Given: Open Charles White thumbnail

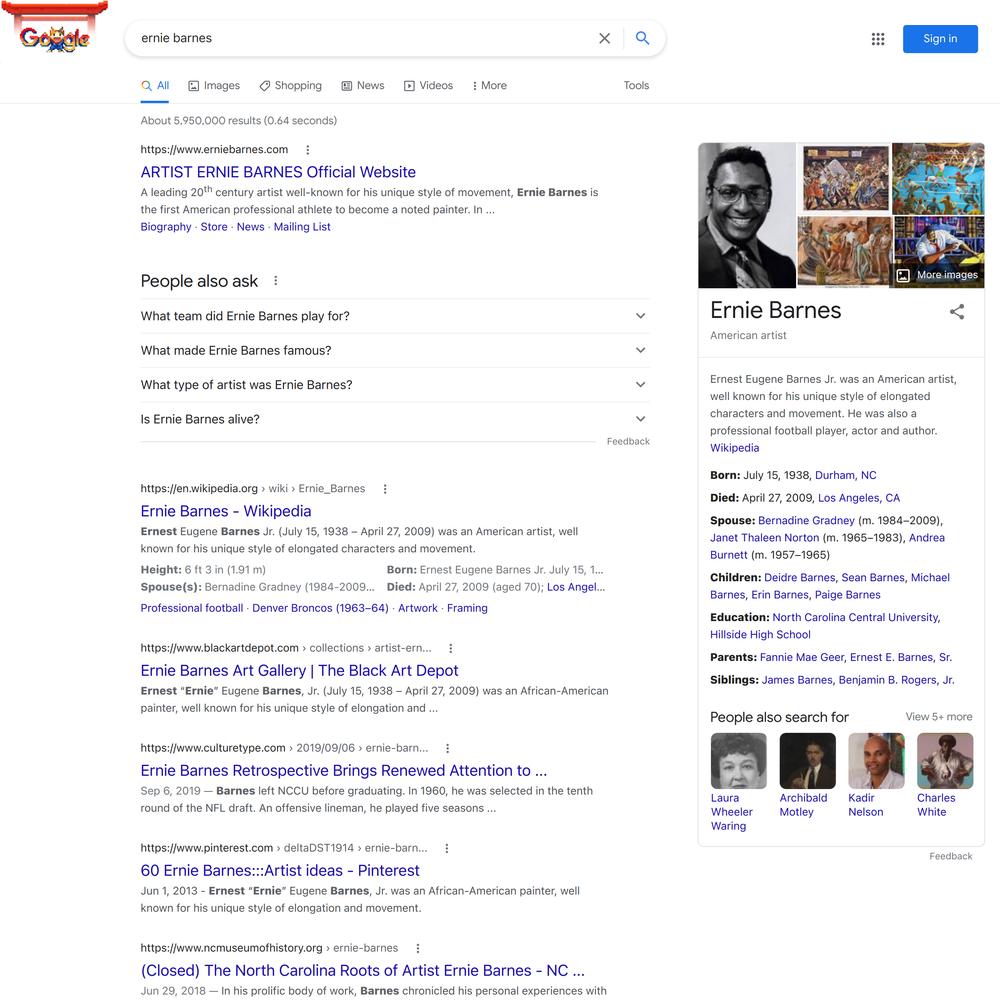Looking at the screenshot, I should [945, 761].
